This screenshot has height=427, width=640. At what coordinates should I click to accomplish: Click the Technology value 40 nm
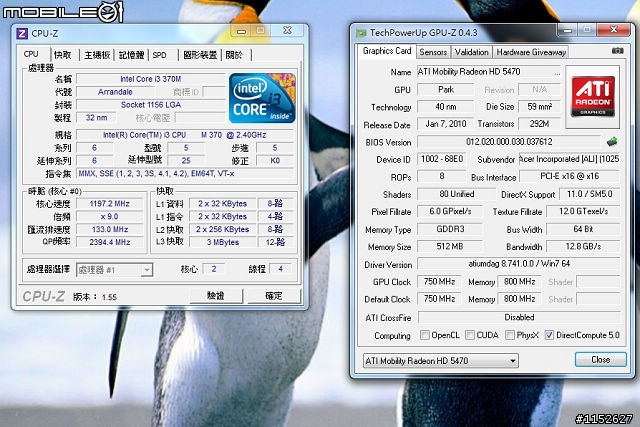point(446,107)
